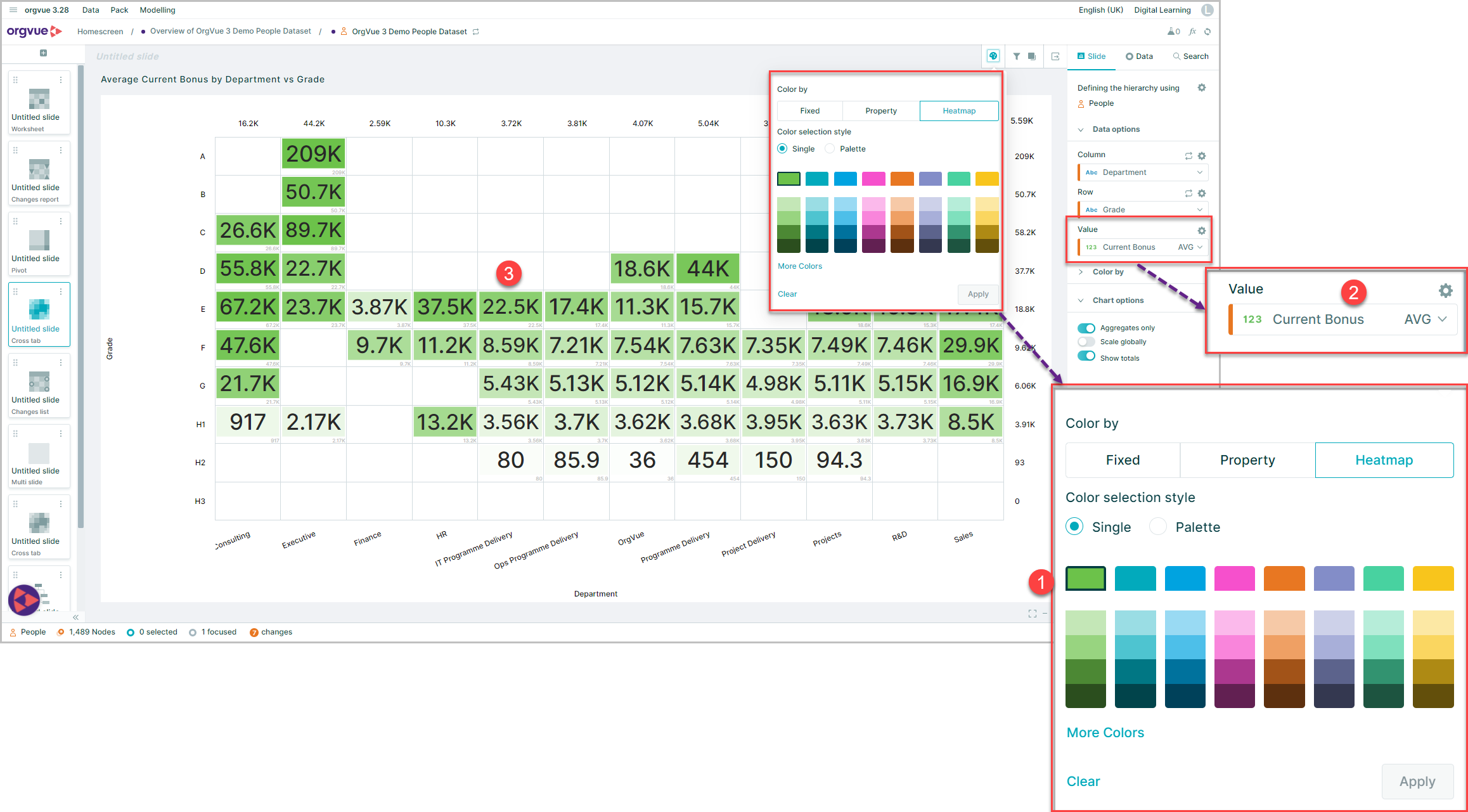Click the flask icon showing 0
Screen dimensions: 1468x812
1174,31
